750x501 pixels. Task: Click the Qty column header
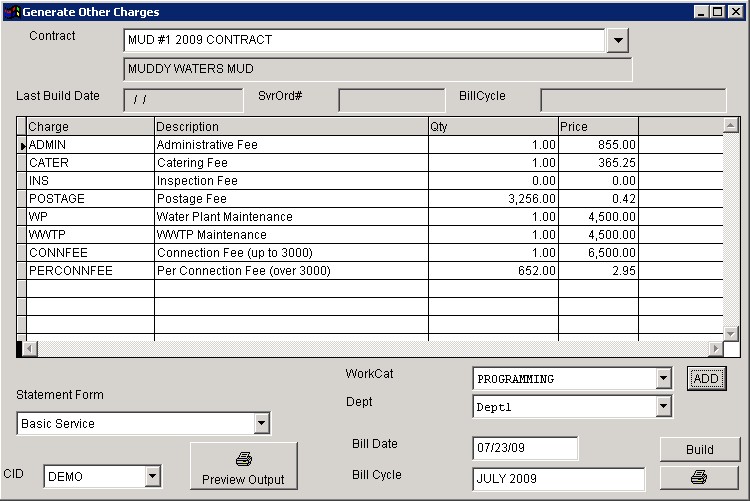(x=492, y=127)
